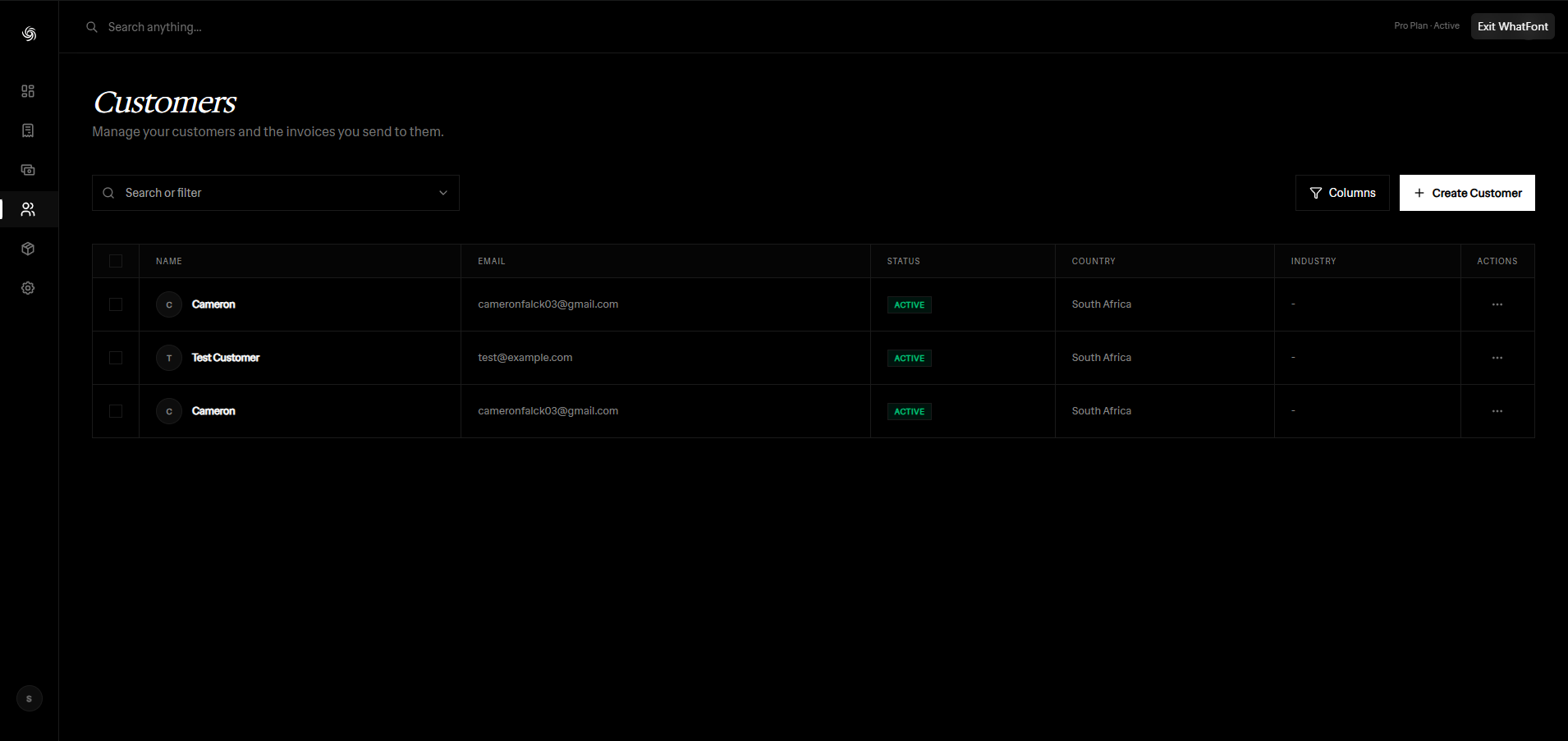The image size is (1568, 741).
Task: Click the swirl app logo
Action: (x=30, y=34)
